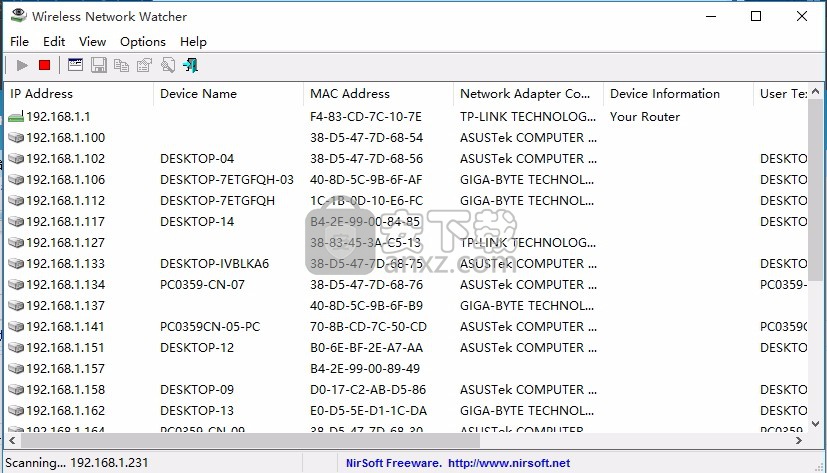827x473 pixels.
Task: Click the device icon of 192.168.1.157
Action: coord(16,369)
